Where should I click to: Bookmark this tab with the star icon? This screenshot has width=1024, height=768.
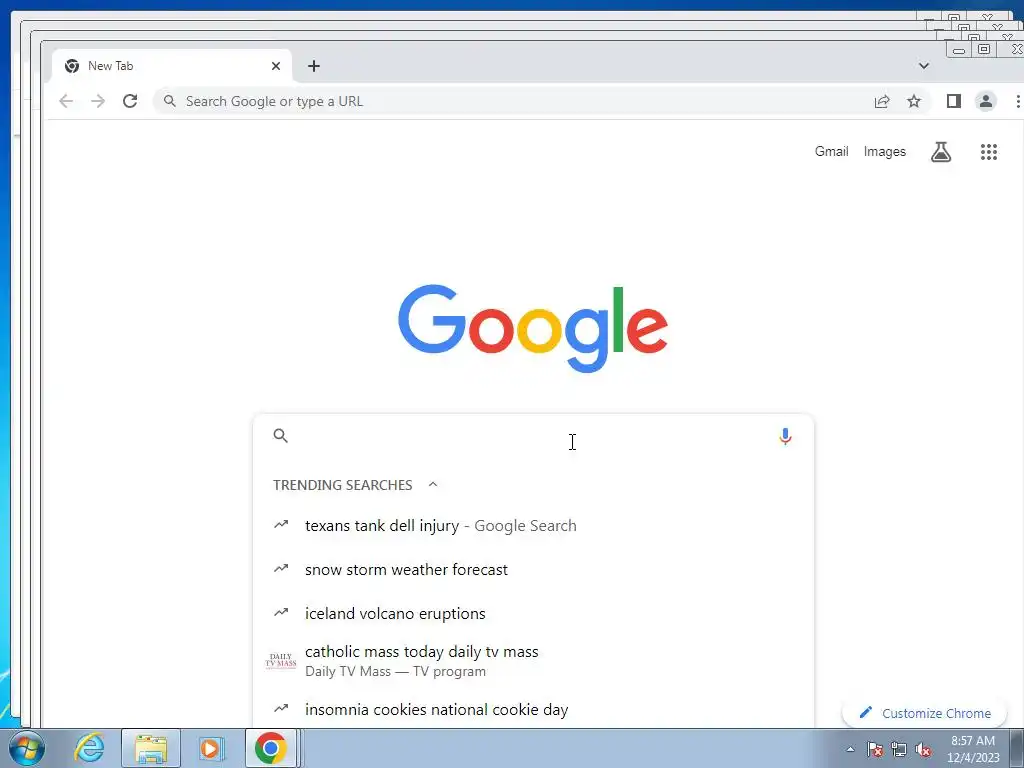pyautogui.click(x=914, y=101)
